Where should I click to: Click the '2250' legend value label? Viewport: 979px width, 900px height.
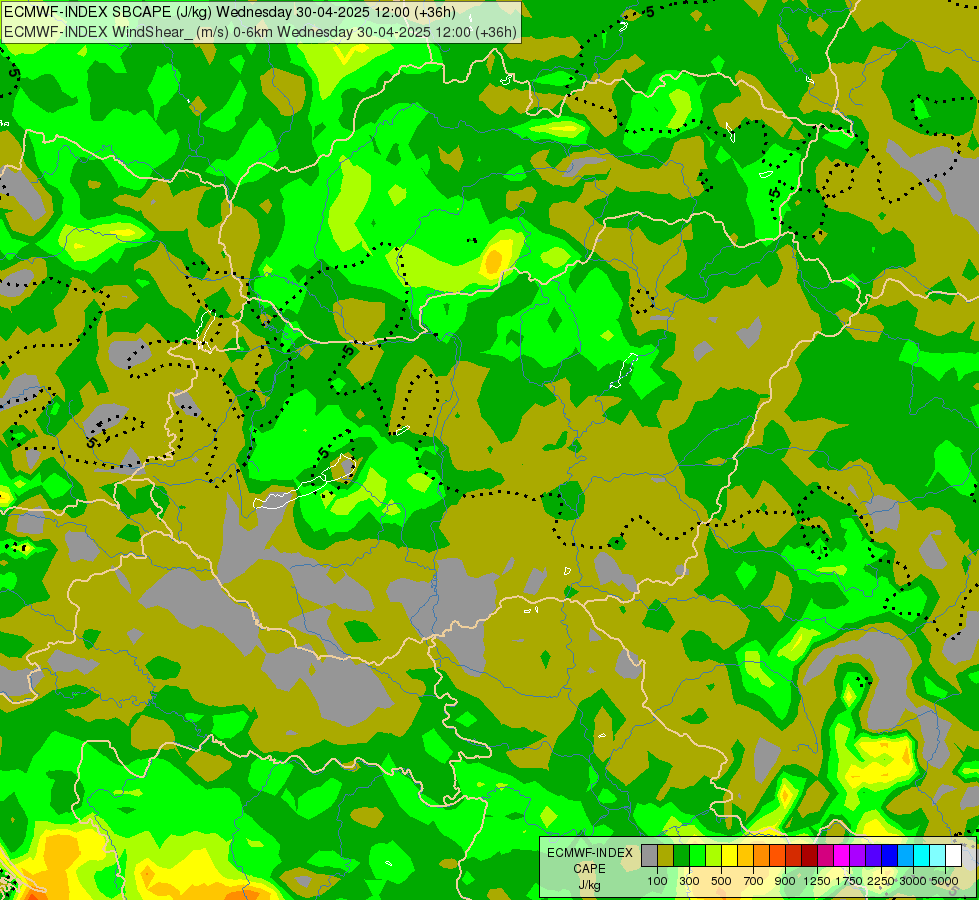881,881
